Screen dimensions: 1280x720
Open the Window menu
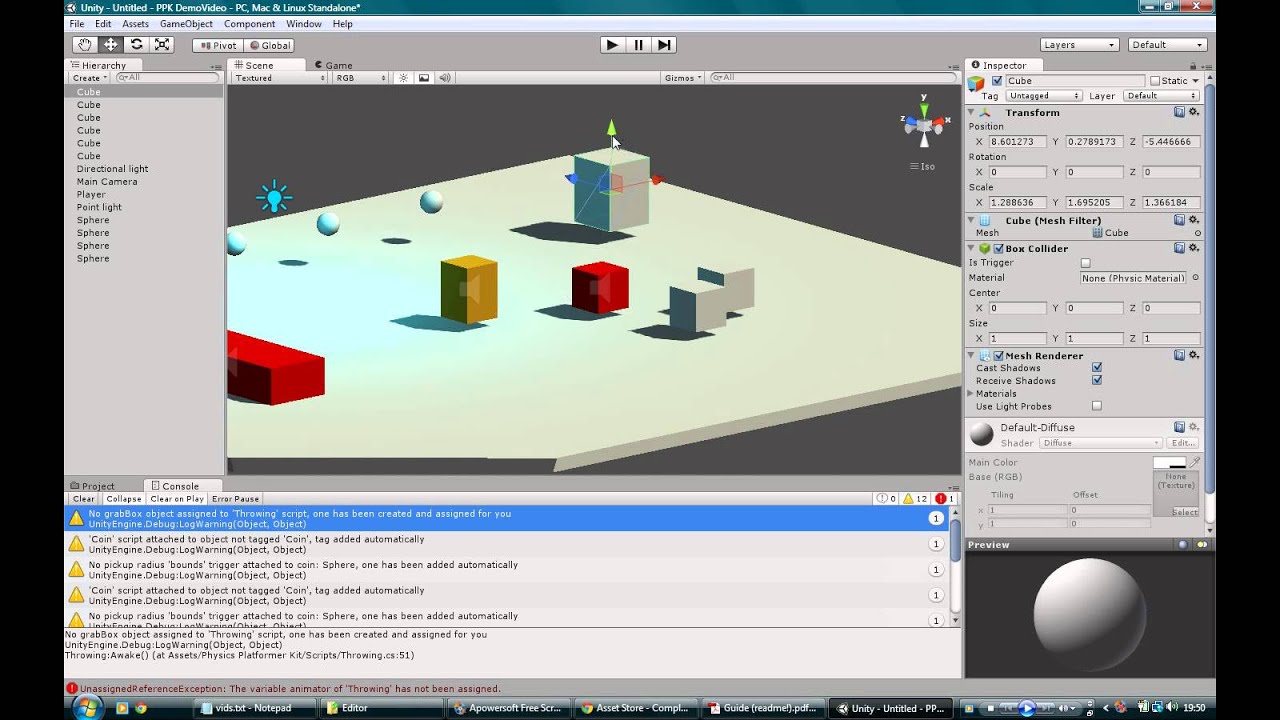pos(304,24)
